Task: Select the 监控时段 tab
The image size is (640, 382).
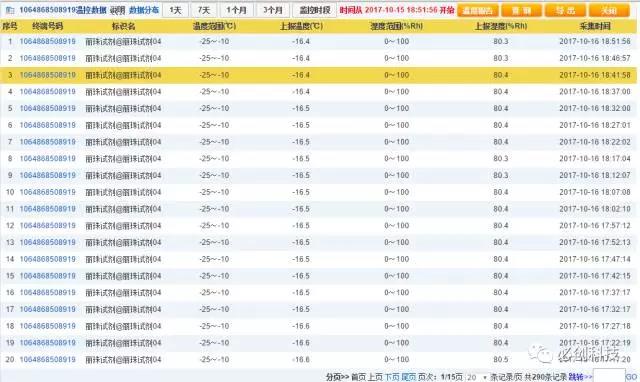Action: click(x=315, y=10)
